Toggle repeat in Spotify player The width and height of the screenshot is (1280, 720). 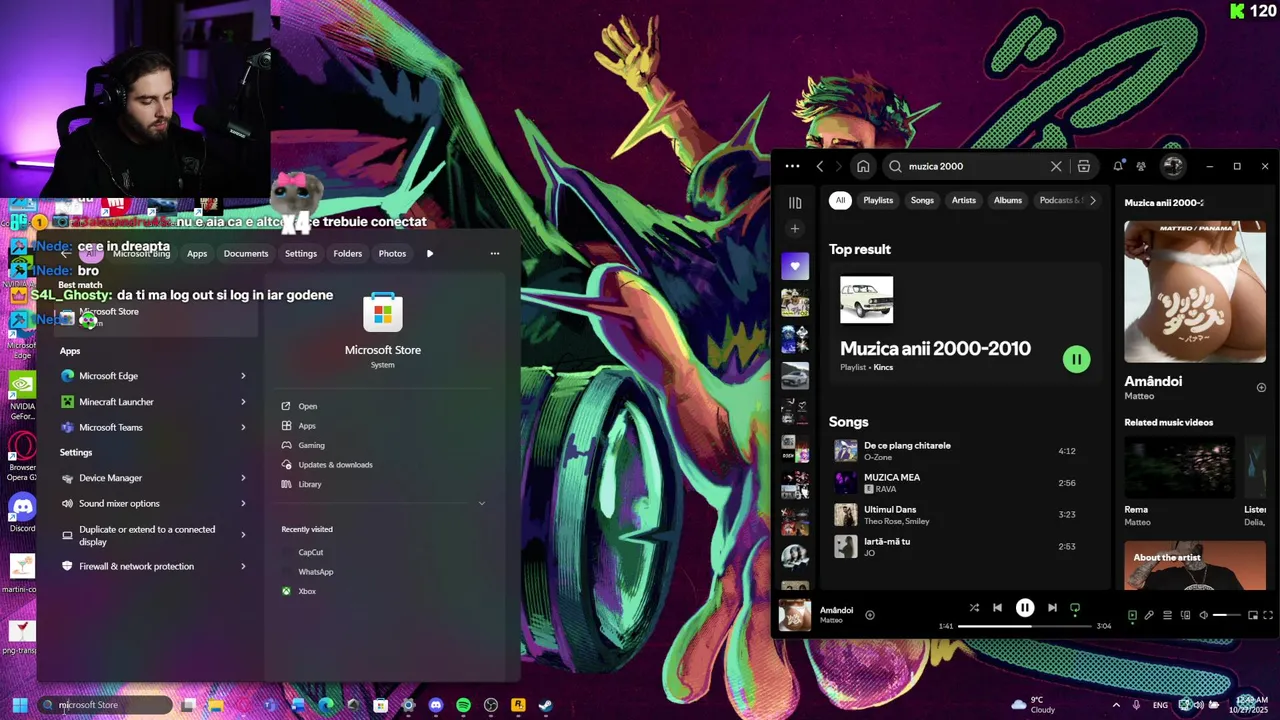(x=1075, y=607)
